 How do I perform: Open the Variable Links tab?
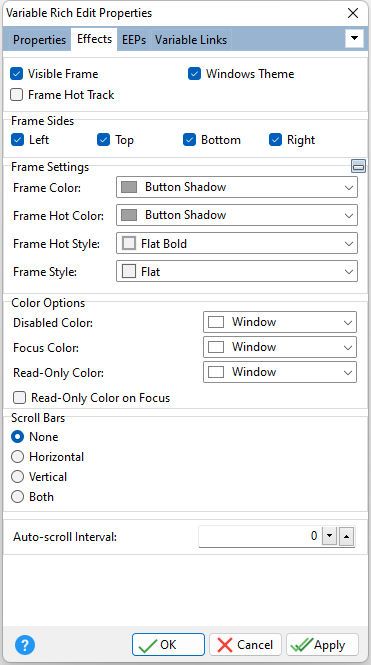tap(191, 40)
